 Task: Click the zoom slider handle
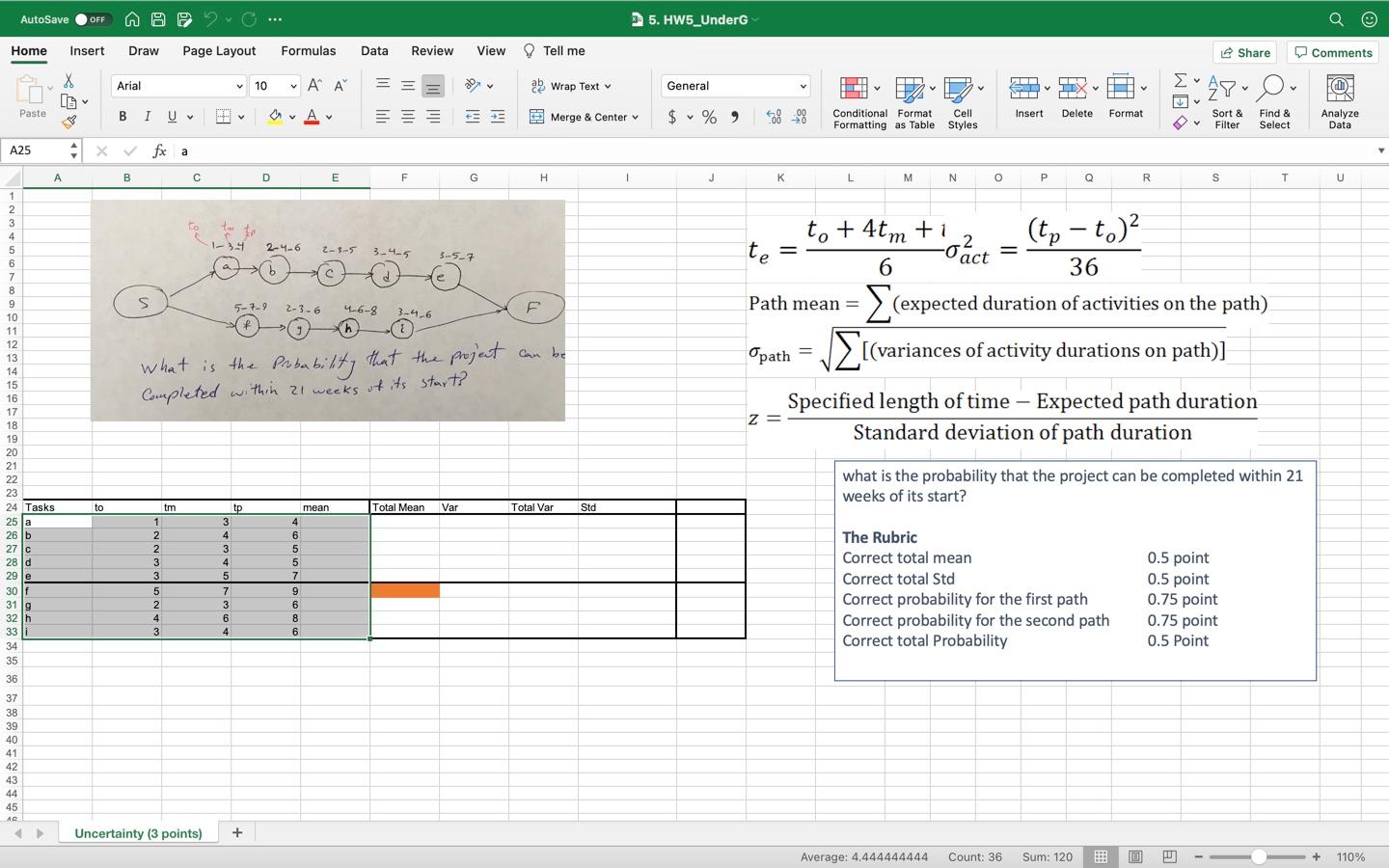1258,856
